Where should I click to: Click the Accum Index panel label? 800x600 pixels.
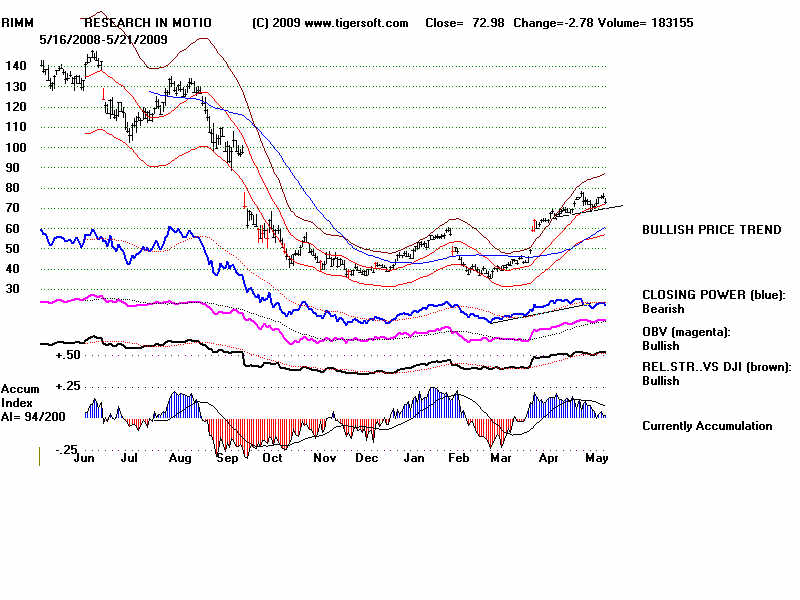[18, 395]
